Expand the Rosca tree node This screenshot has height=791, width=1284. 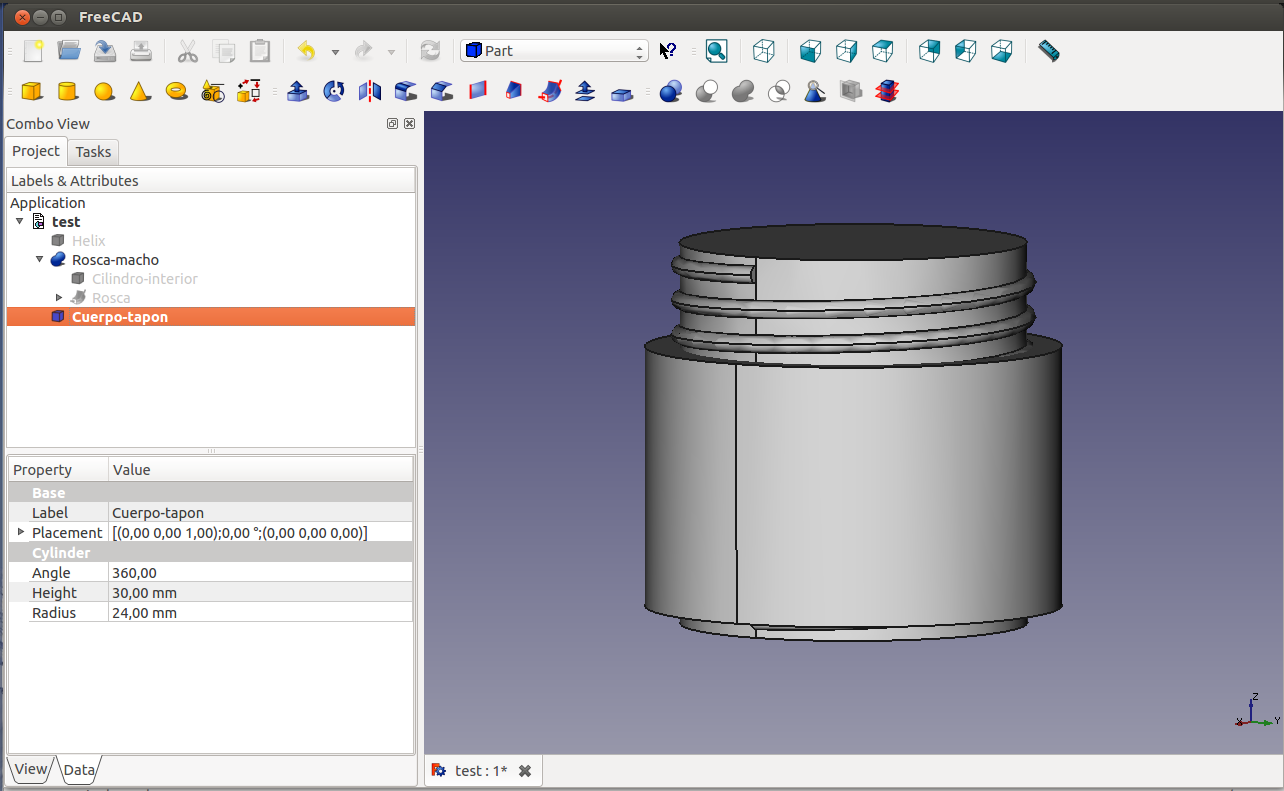click(x=59, y=298)
